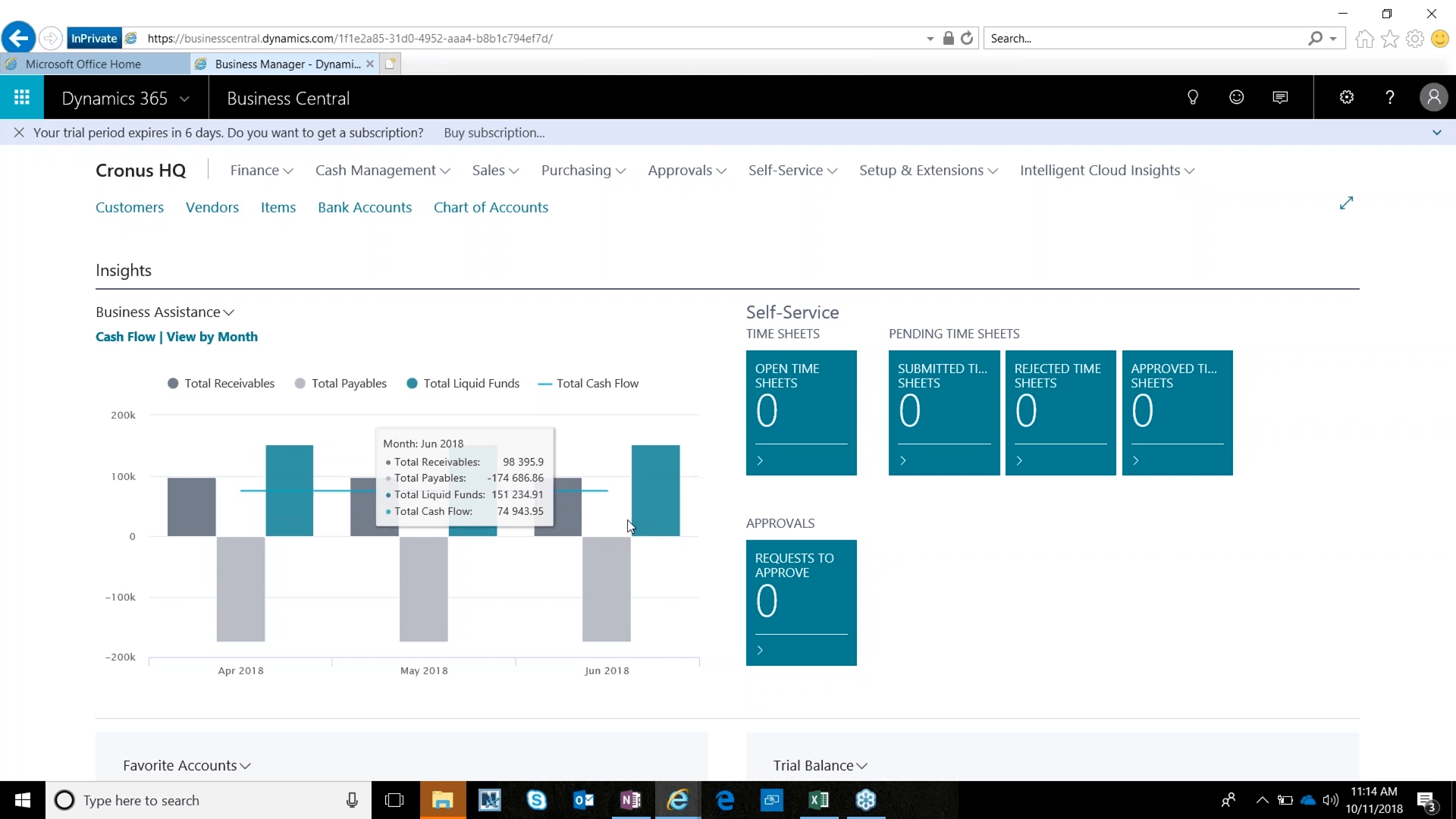Open the Internet Explorer tools gear

coord(1415,39)
